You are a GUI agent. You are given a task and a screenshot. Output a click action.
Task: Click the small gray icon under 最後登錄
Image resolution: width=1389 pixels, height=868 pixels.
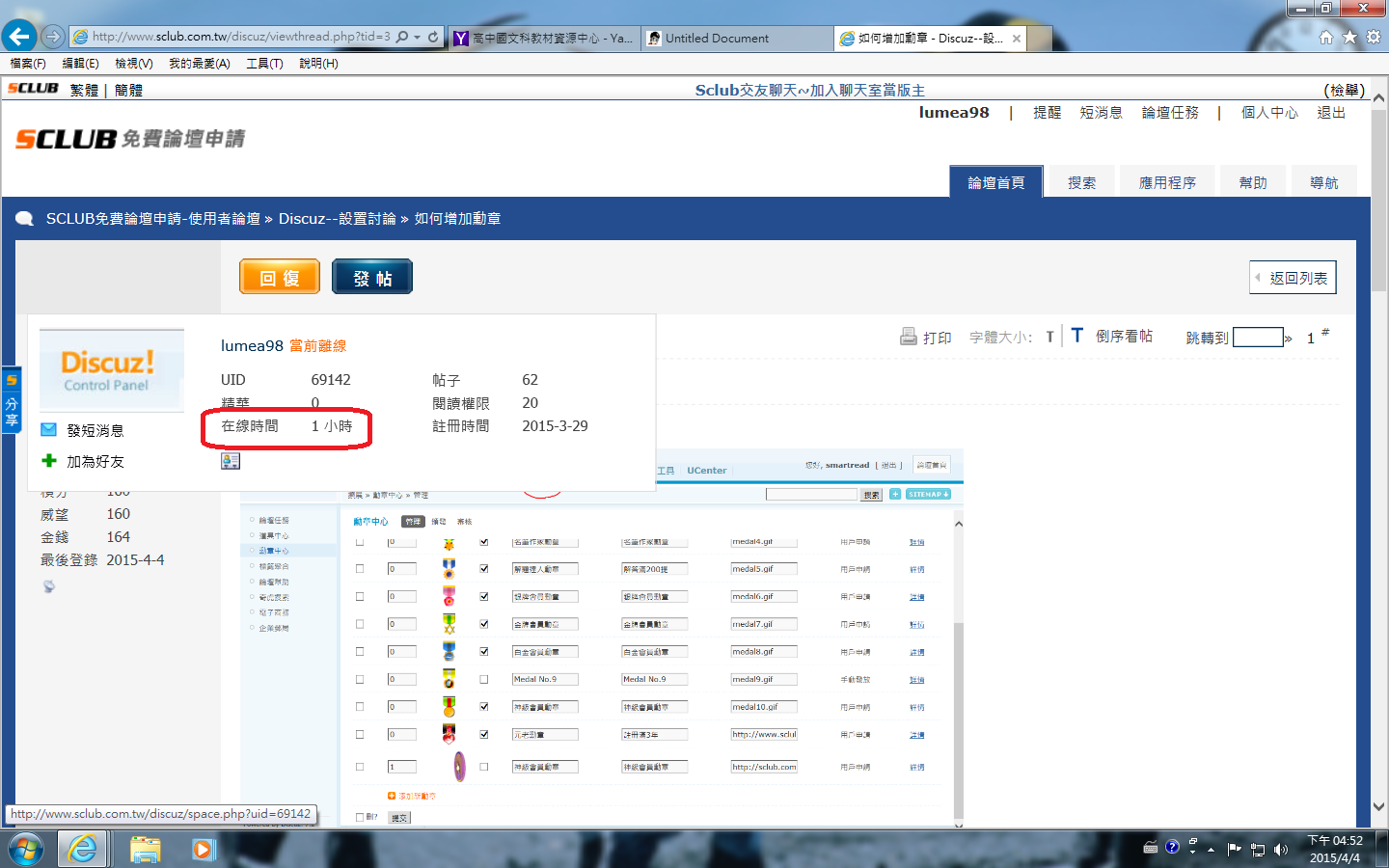[48, 586]
